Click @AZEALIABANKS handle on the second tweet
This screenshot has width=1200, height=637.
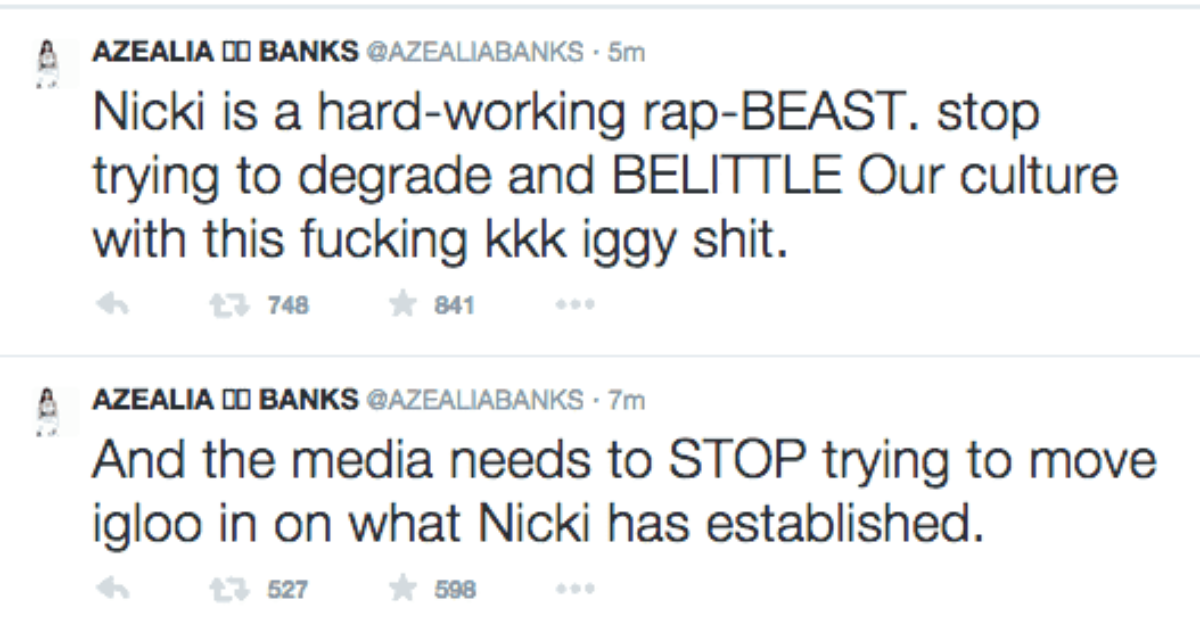[475, 400]
